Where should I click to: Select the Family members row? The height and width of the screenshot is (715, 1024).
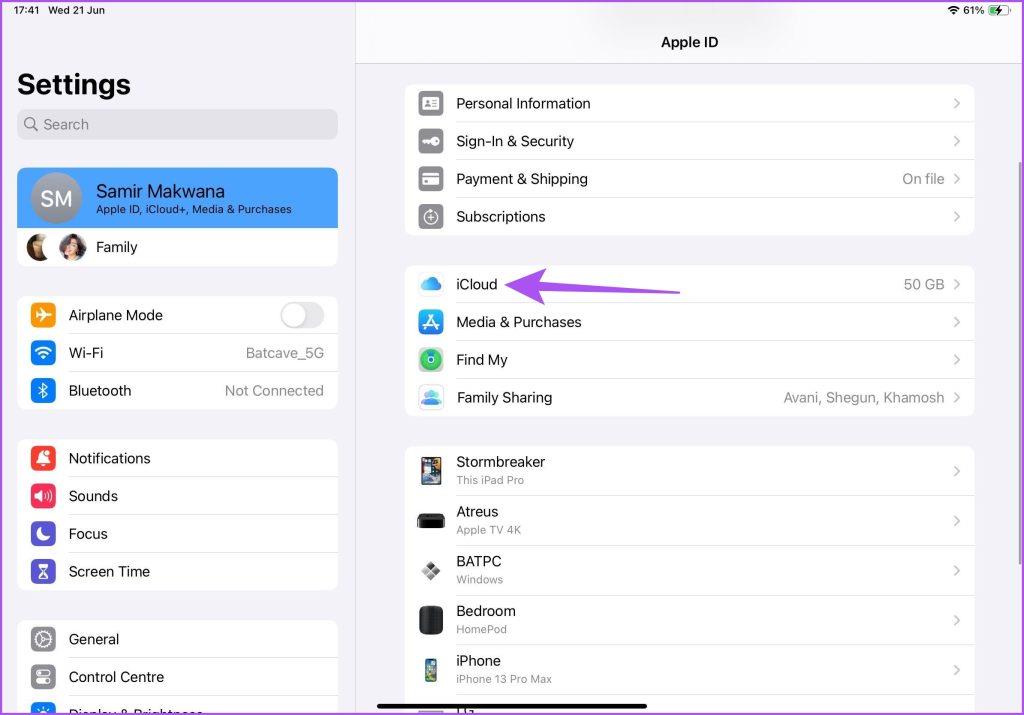(177, 247)
